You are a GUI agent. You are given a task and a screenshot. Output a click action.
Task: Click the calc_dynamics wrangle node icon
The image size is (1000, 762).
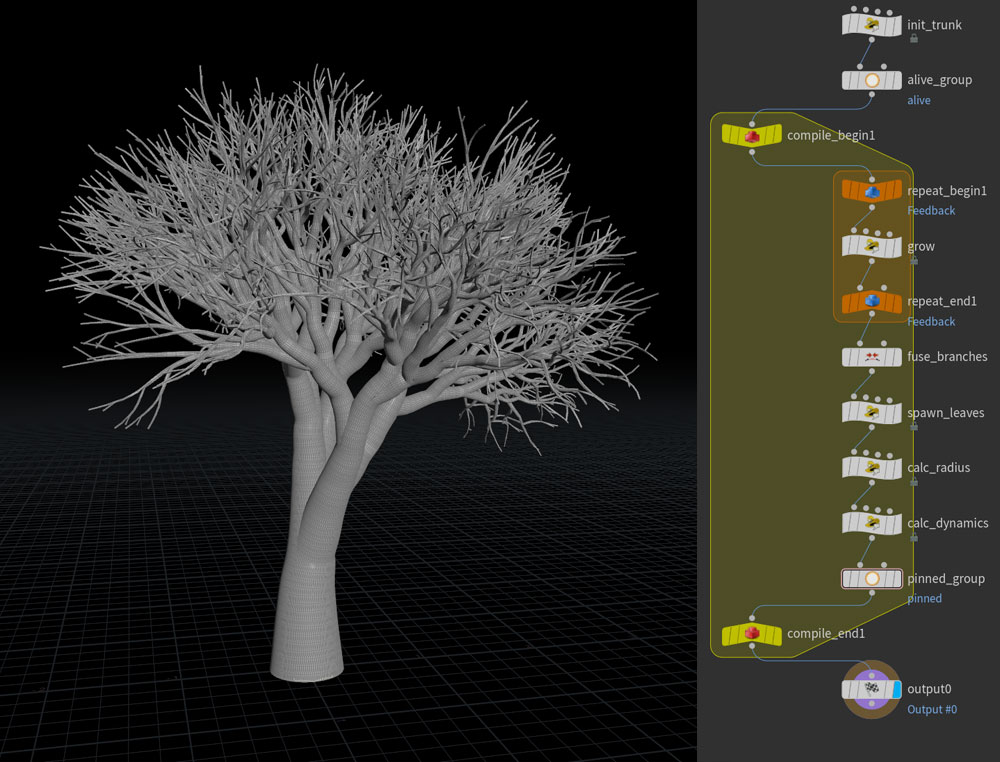click(x=871, y=523)
